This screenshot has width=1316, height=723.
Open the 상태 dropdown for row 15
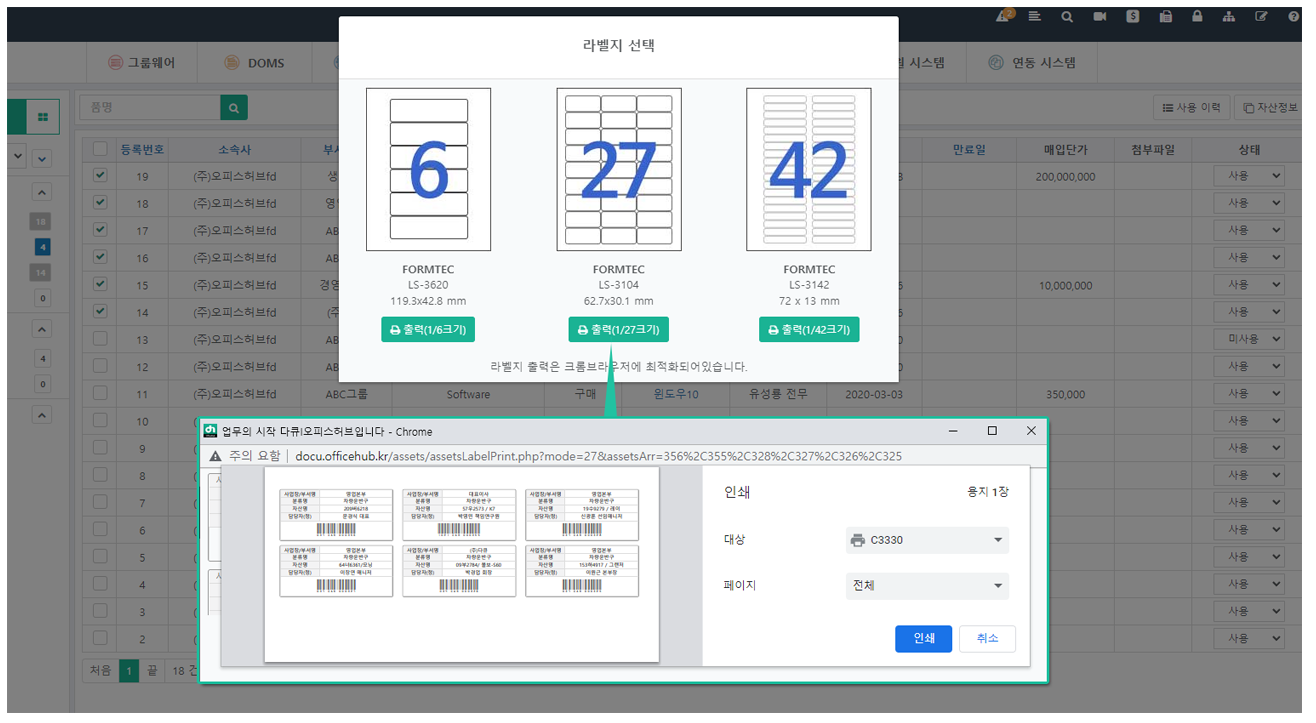1249,285
